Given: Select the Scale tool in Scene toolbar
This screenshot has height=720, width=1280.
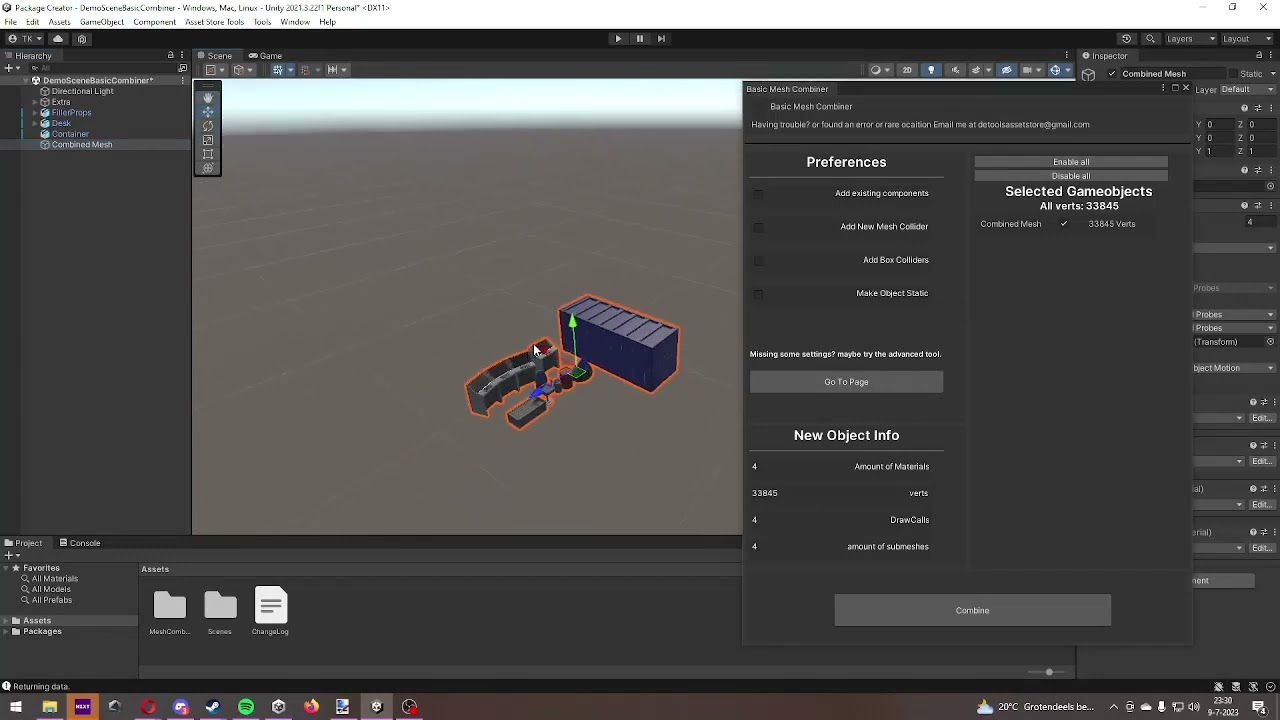Looking at the screenshot, I should (208, 140).
